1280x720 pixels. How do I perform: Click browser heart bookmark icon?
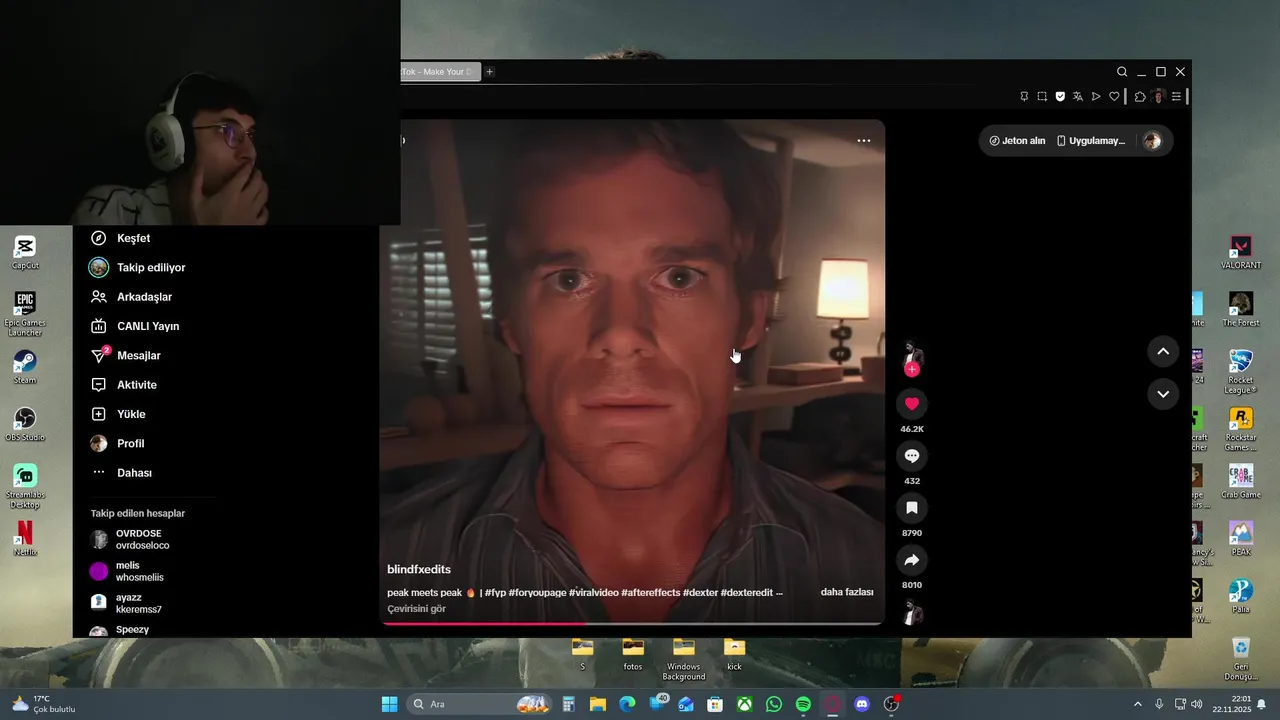tap(1114, 97)
